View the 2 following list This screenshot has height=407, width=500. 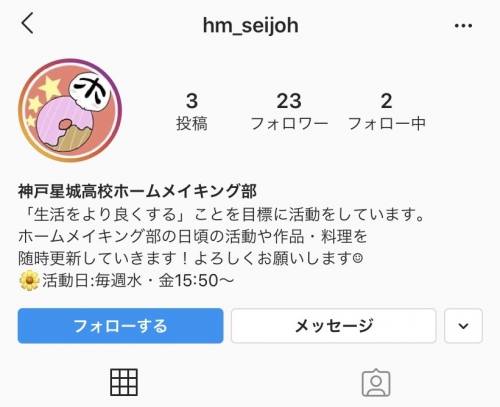[x=387, y=112]
